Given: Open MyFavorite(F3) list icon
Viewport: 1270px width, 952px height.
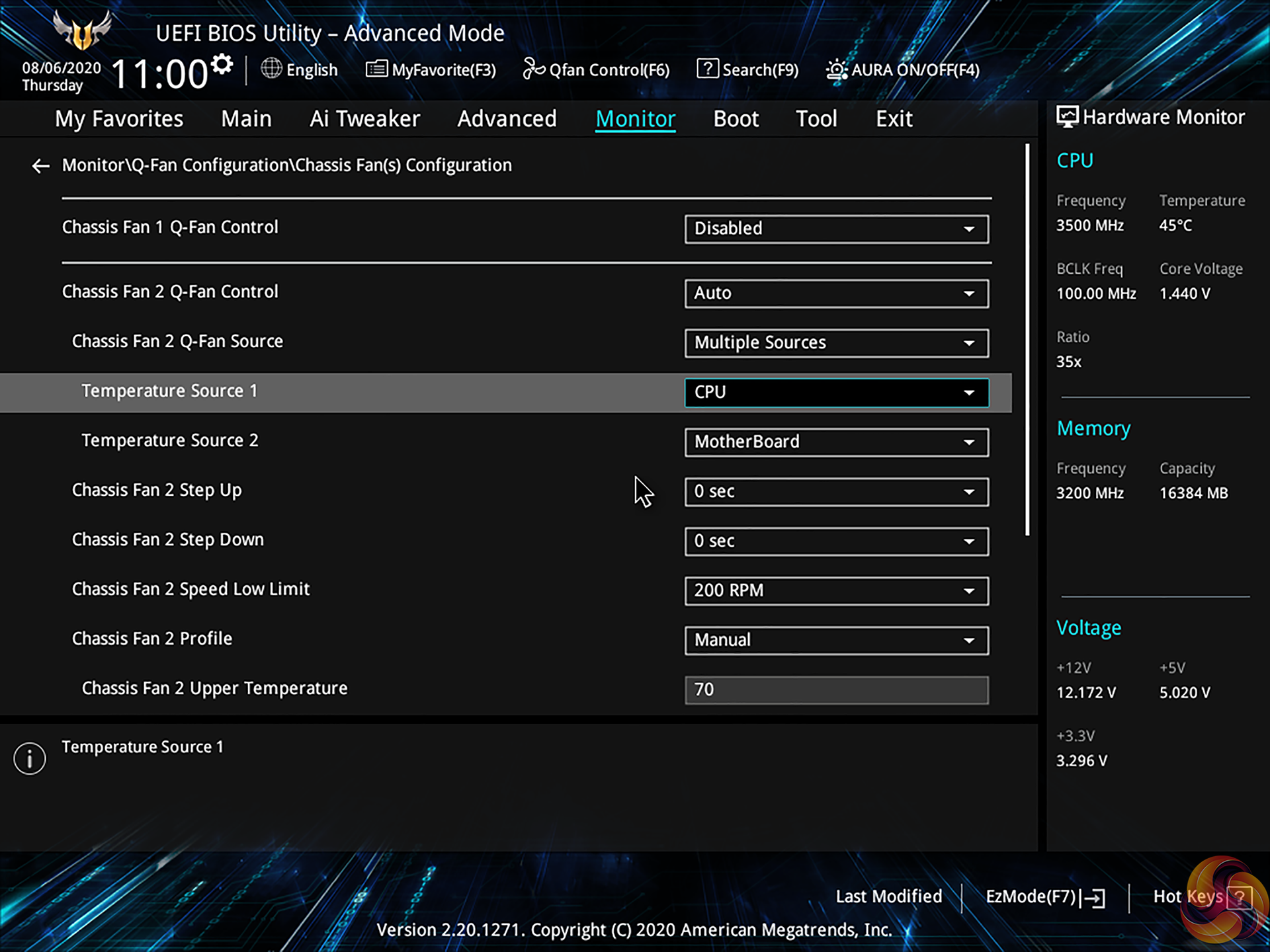Looking at the screenshot, I should [376, 69].
